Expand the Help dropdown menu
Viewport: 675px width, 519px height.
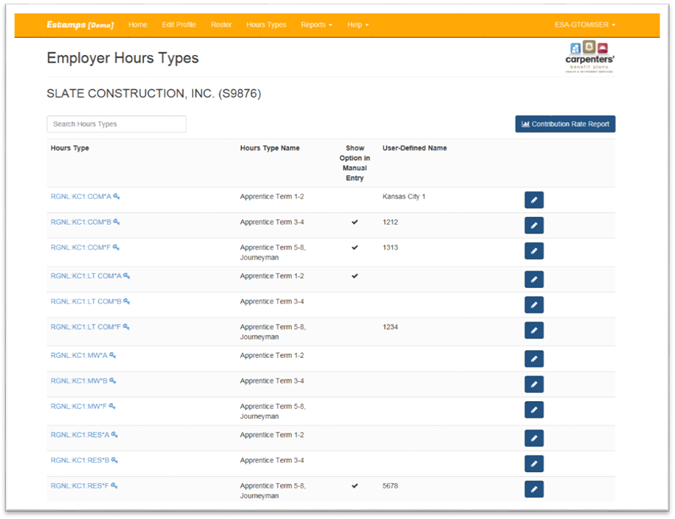tap(358, 24)
